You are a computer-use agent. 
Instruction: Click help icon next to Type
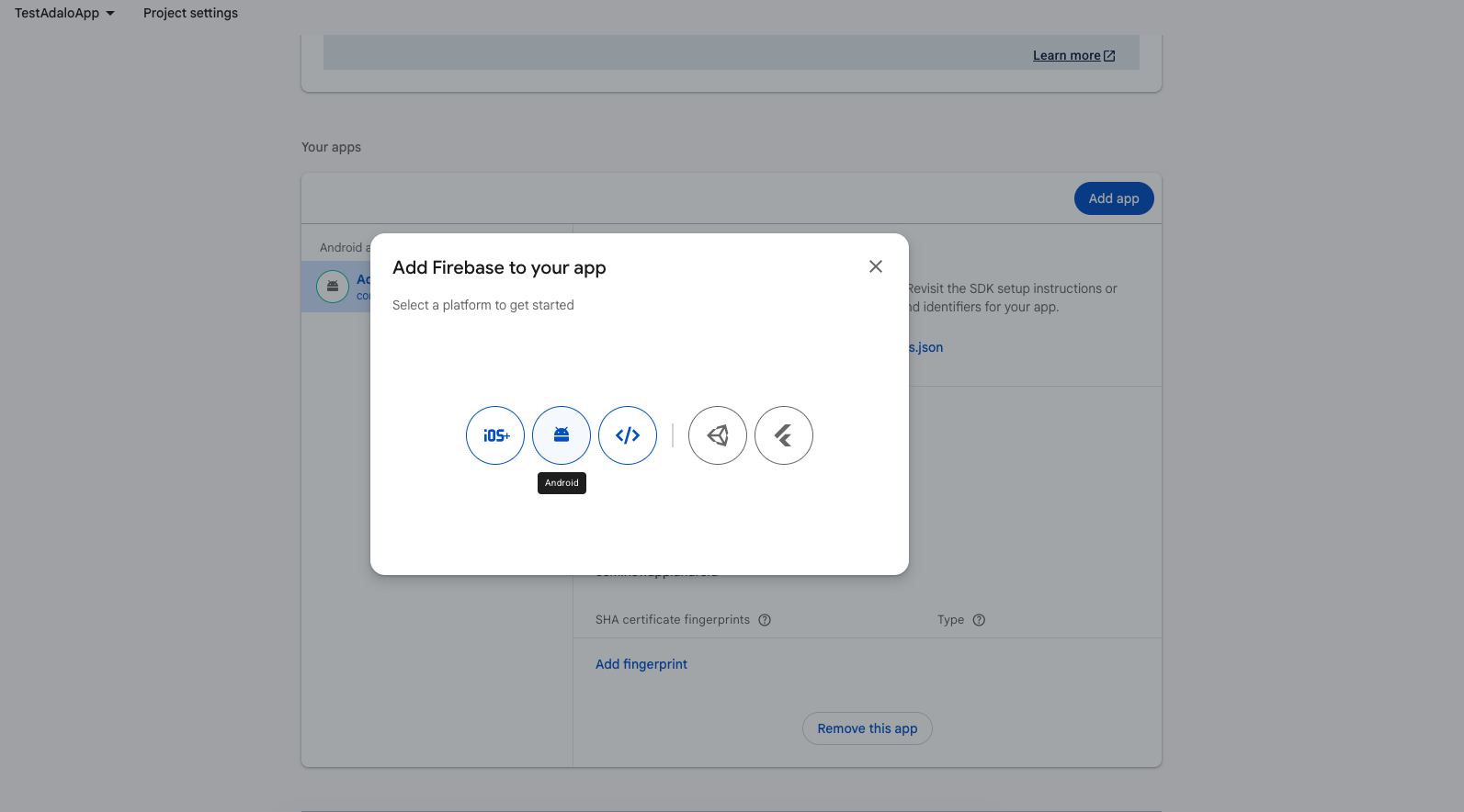pyautogui.click(x=979, y=620)
